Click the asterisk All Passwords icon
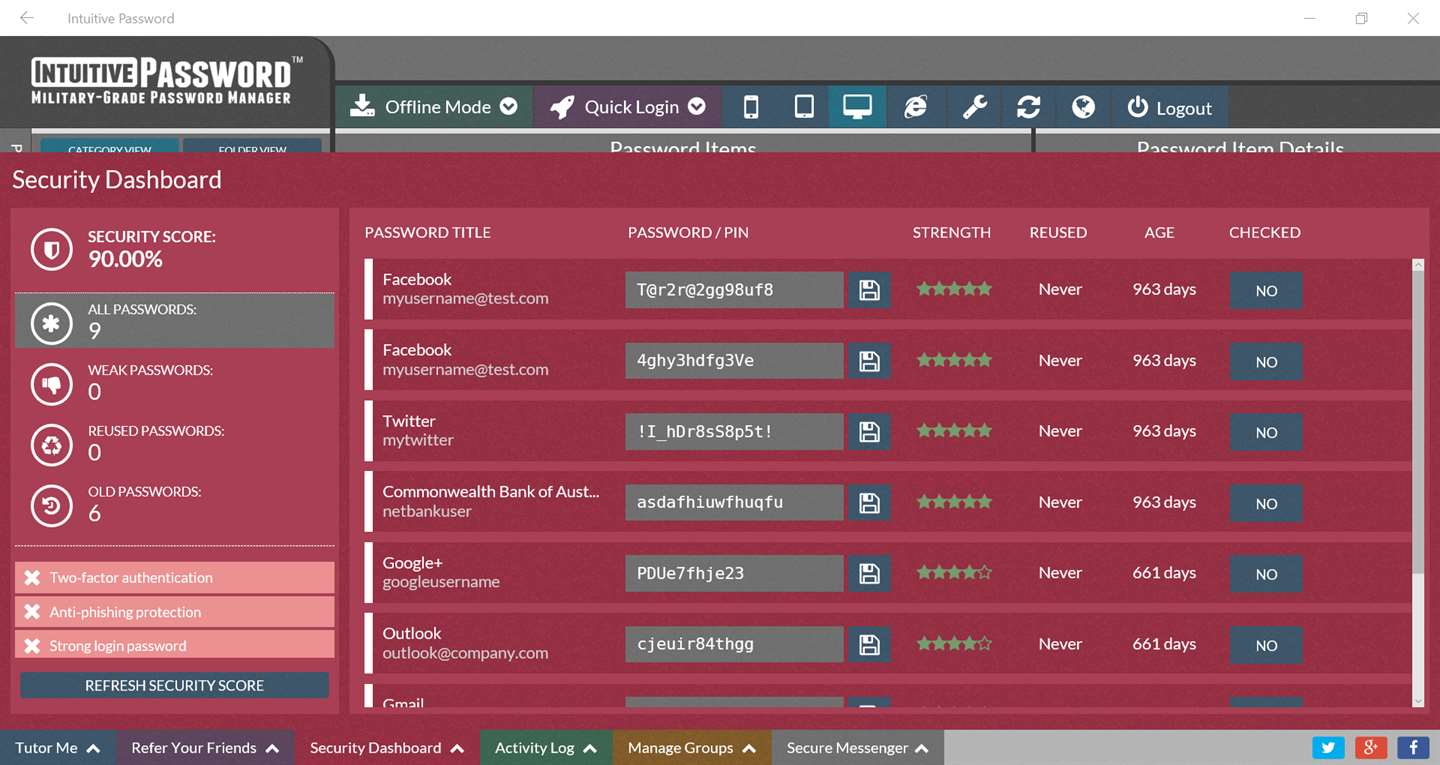This screenshot has height=765, width=1440. tap(51, 323)
